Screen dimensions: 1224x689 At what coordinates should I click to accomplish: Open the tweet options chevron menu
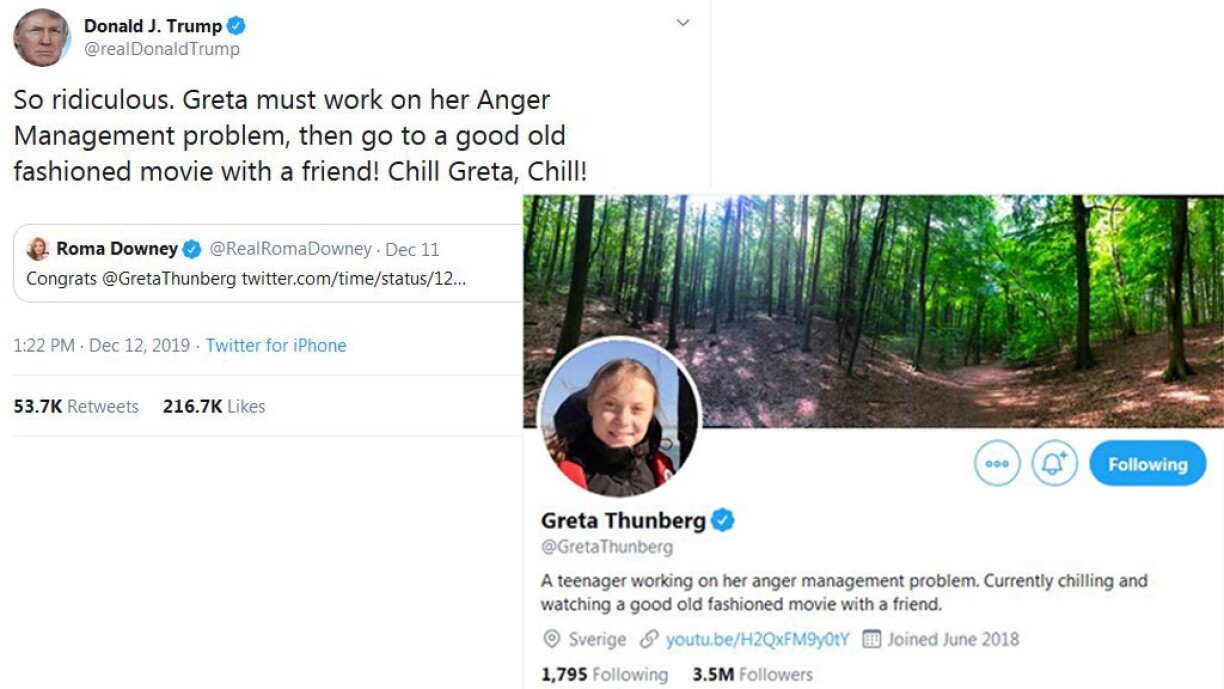(683, 23)
